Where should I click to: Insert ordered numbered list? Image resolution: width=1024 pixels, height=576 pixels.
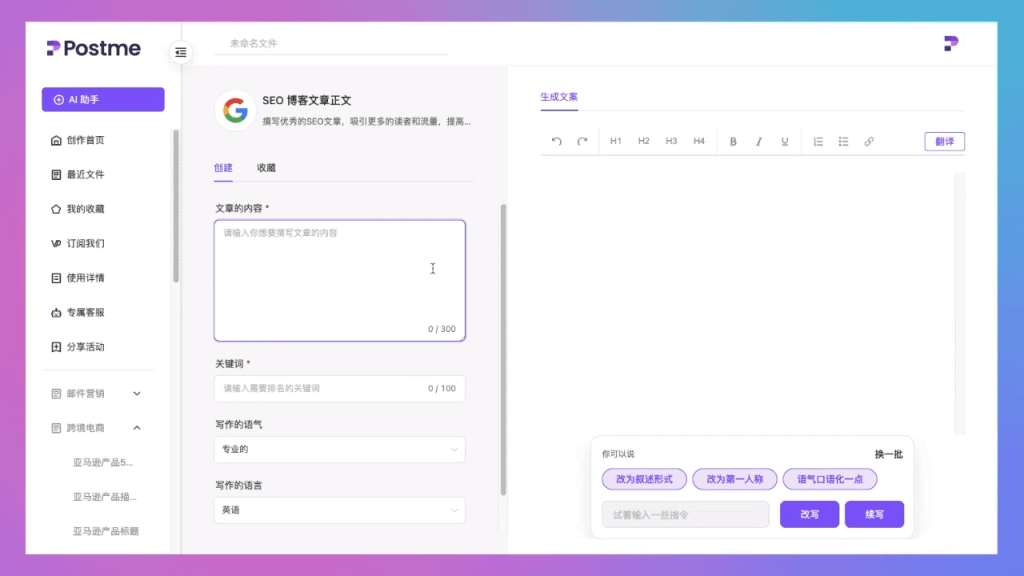point(818,141)
